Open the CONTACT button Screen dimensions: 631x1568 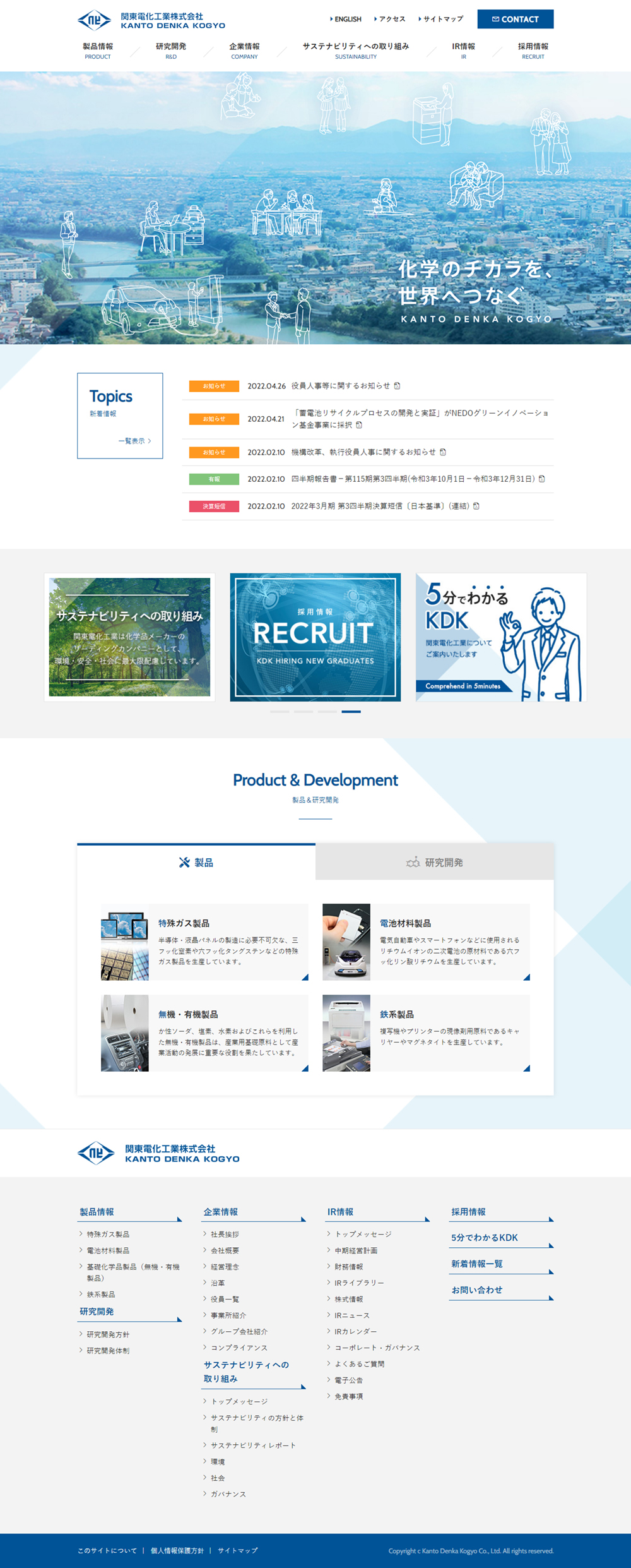(515, 19)
